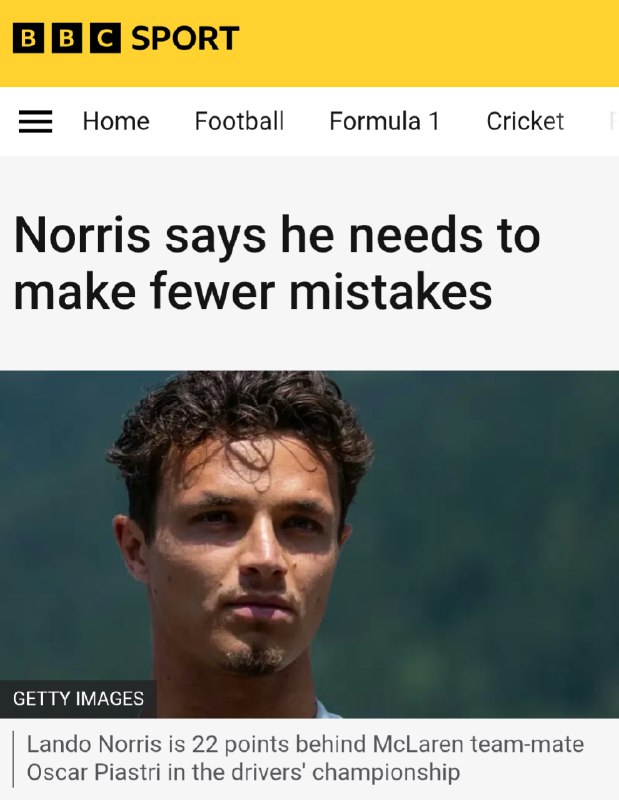Click the empty yellow header banner area
This screenshot has width=619, height=800.
coord(429,43)
